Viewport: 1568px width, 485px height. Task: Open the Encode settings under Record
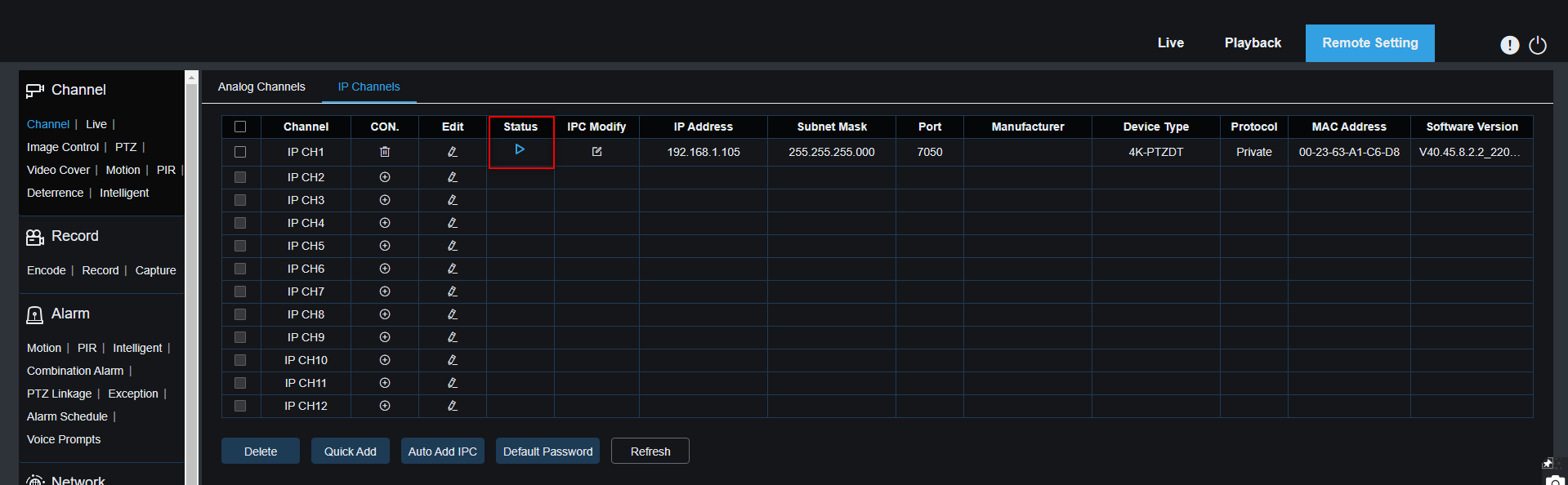click(x=47, y=270)
